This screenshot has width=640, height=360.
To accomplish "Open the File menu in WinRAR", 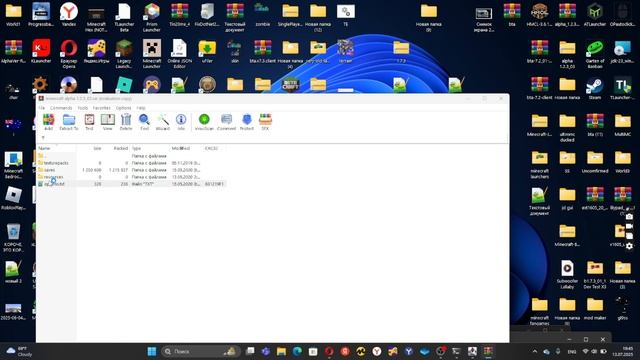I will tap(42, 108).
